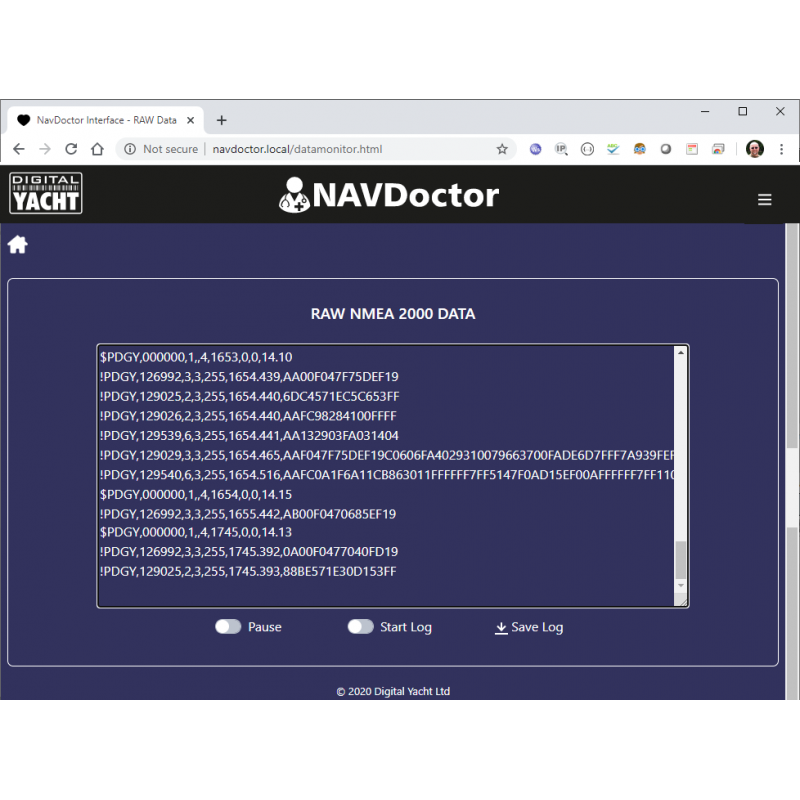Bookmark this page with the star icon
The height and width of the screenshot is (800, 800).
pos(502,149)
